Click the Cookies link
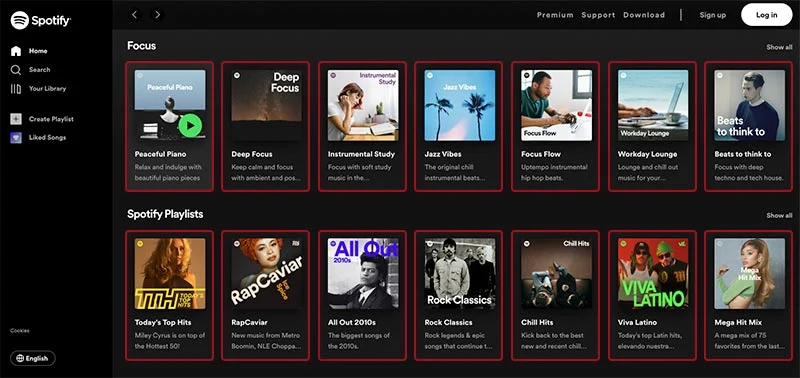Image resolution: width=800 pixels, height=378 pixels. tap(20, 331)
